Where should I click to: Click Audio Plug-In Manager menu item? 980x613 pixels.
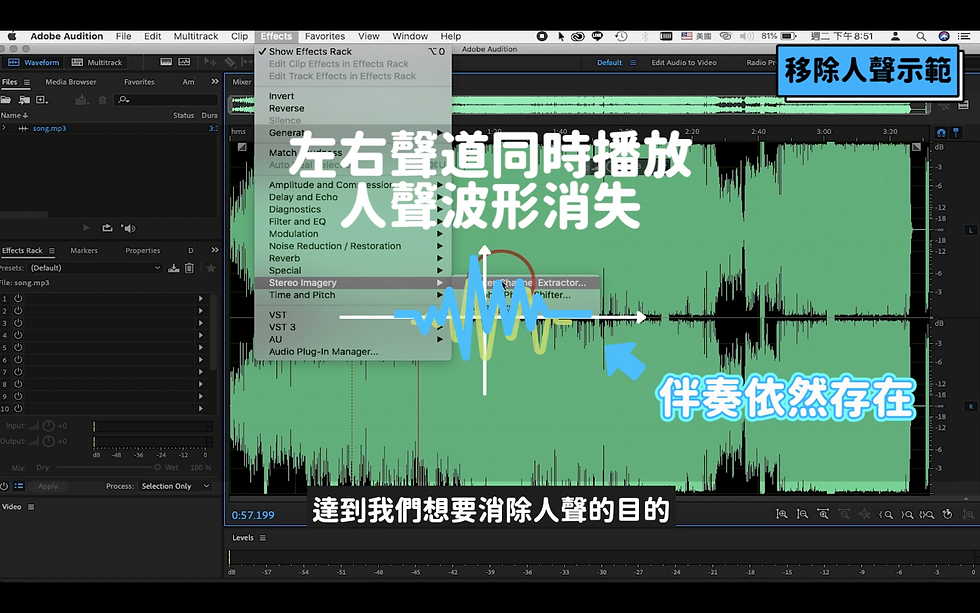(353, 352)
